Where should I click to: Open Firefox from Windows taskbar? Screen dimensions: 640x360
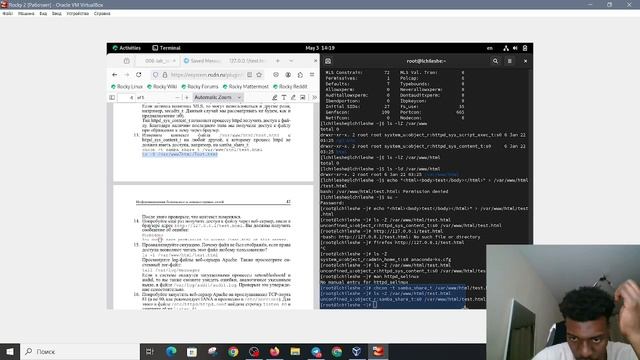[x=274, y=351]
